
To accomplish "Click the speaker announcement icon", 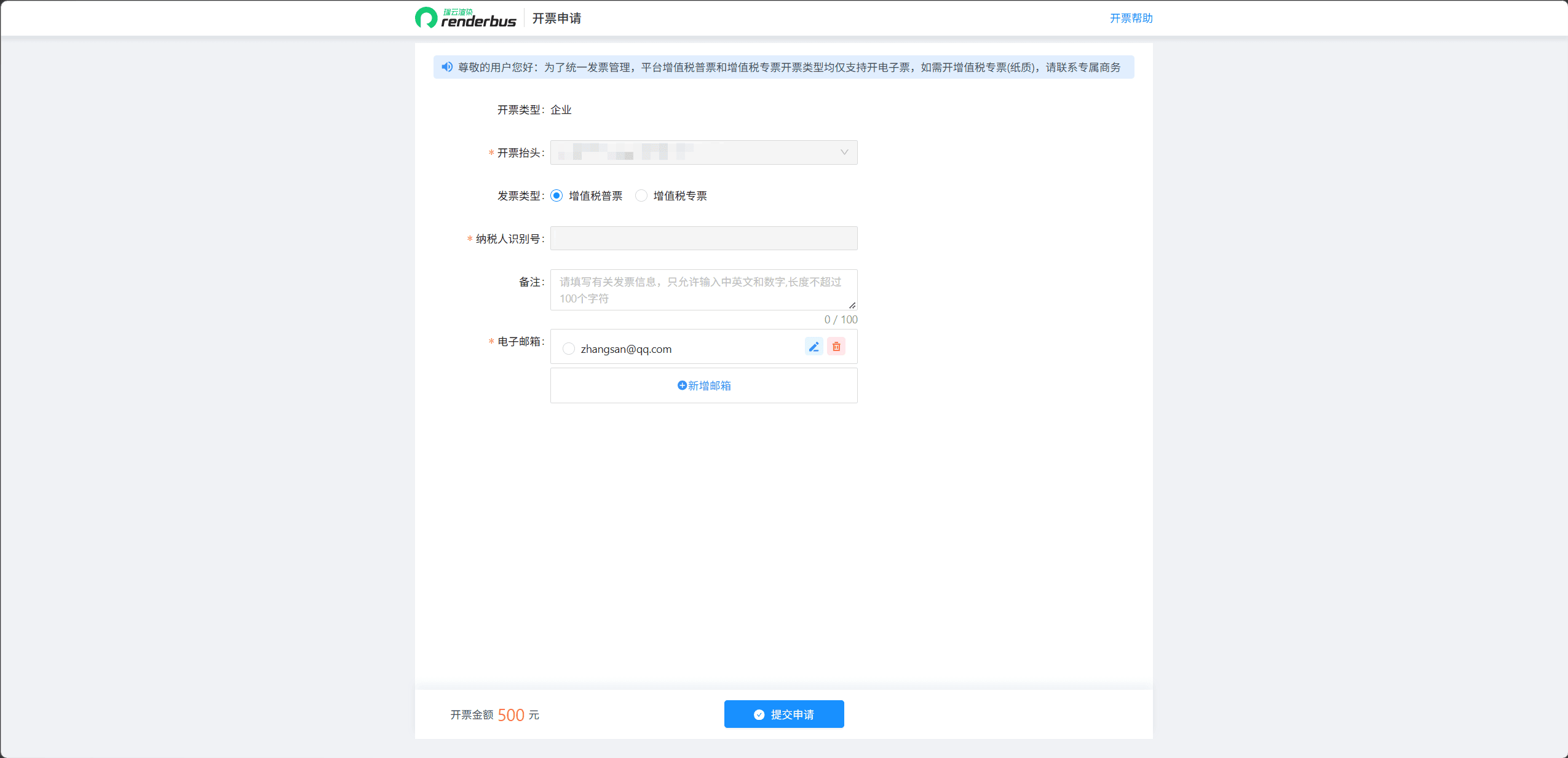I will (447, 67).
